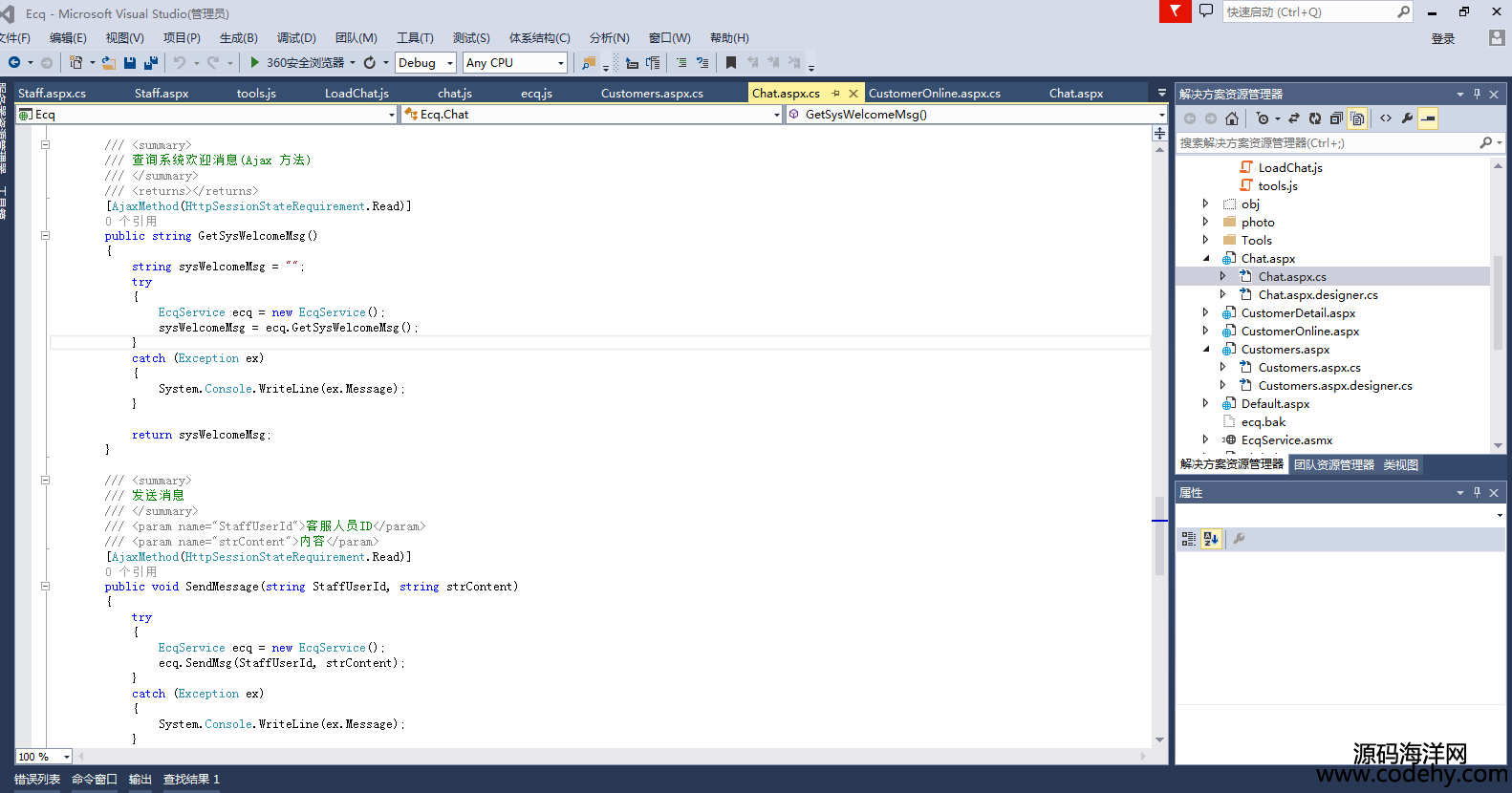This screenshot has height=793, width=1512.
Task: Switch to the LoadChat.js tab
Action: pyautogui.click(x=356, y=94)
